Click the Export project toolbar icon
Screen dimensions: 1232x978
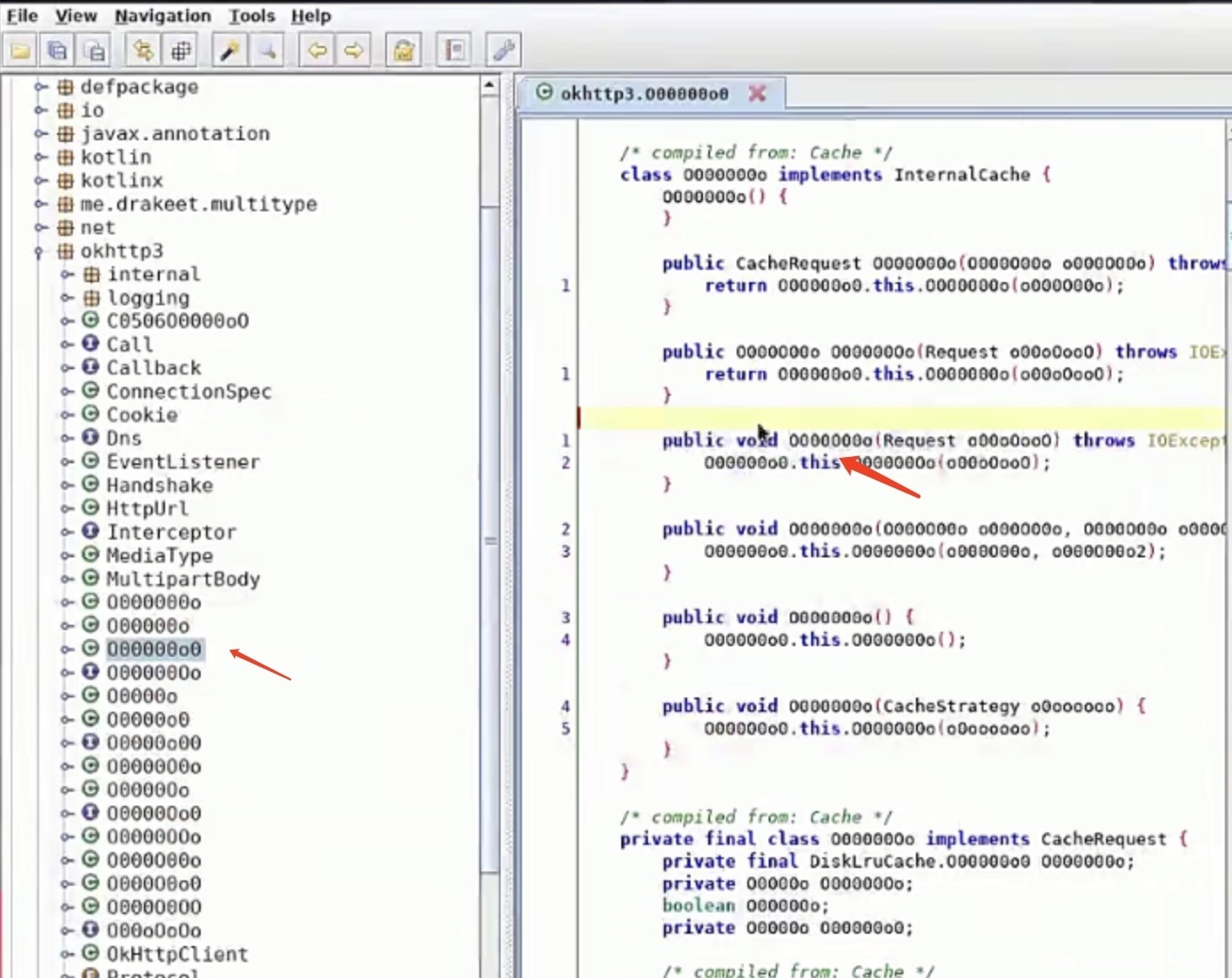94,51
